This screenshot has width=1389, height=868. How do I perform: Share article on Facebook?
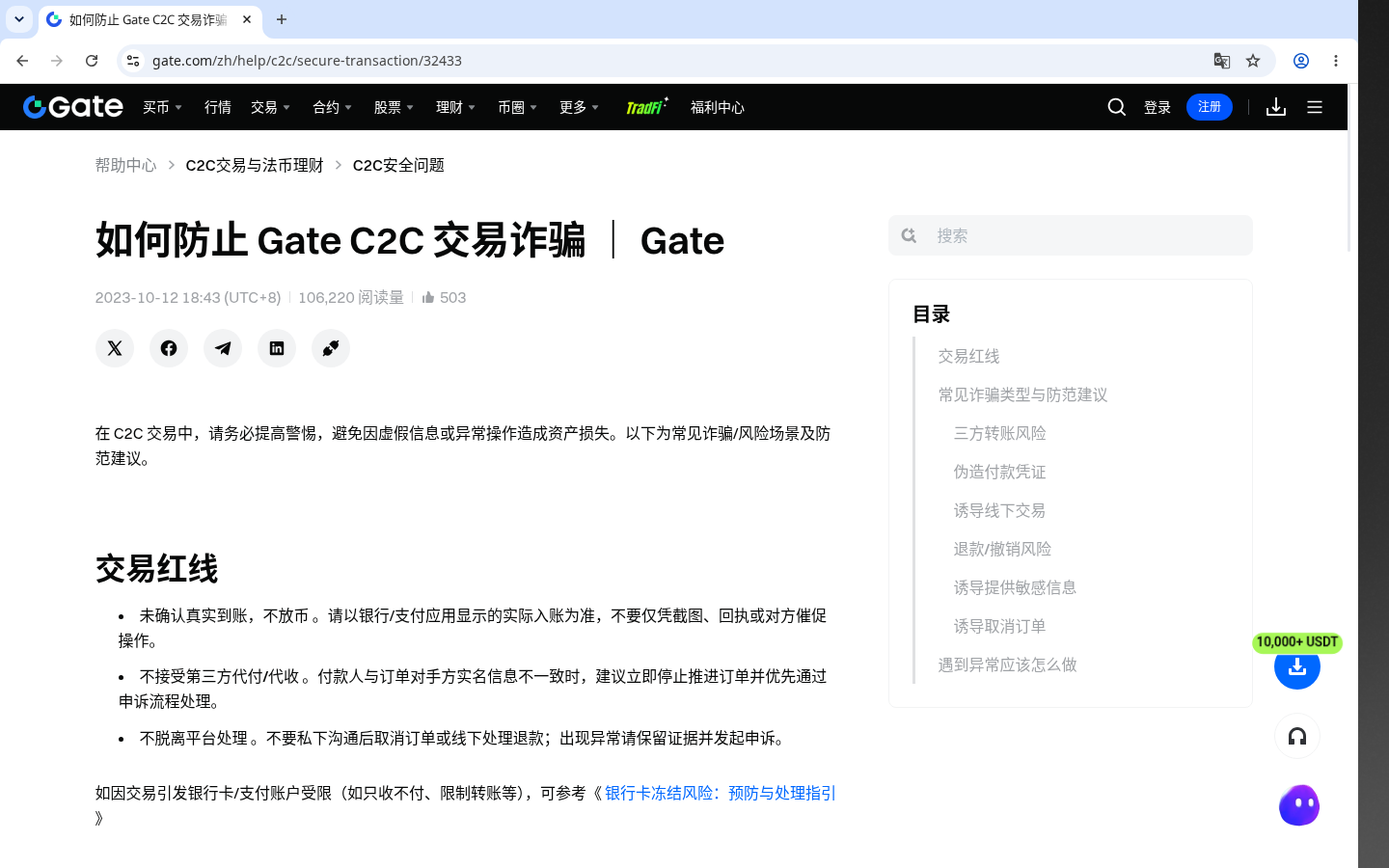[x=169, y=348]
